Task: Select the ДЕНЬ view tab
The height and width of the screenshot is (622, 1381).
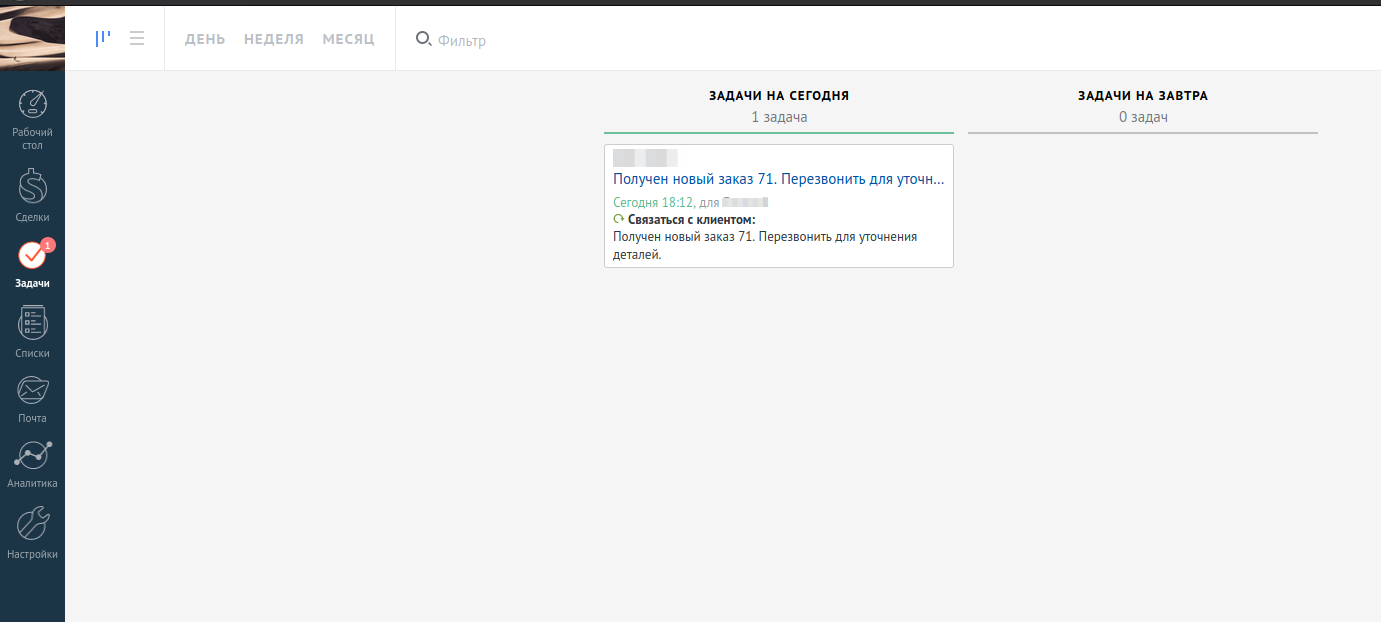Action: pos(205,39)
